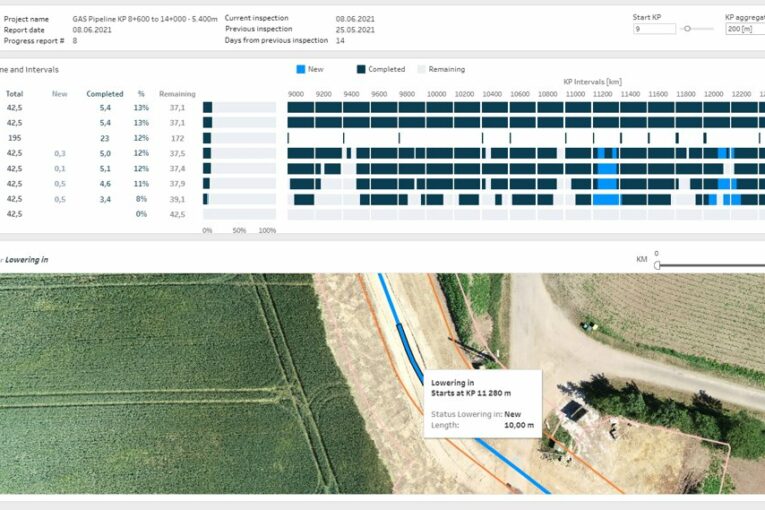Screen dimensions: 765x510
Task: Open the KP aggregate 200 [m] dropdown
Action: pyautogui.click(x=744, y=29)
